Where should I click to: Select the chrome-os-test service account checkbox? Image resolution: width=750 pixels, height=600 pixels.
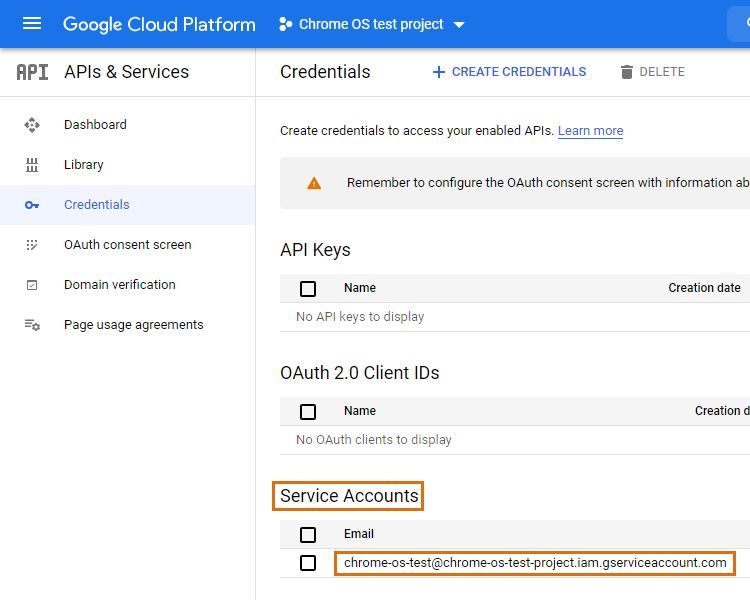[308, 563]
